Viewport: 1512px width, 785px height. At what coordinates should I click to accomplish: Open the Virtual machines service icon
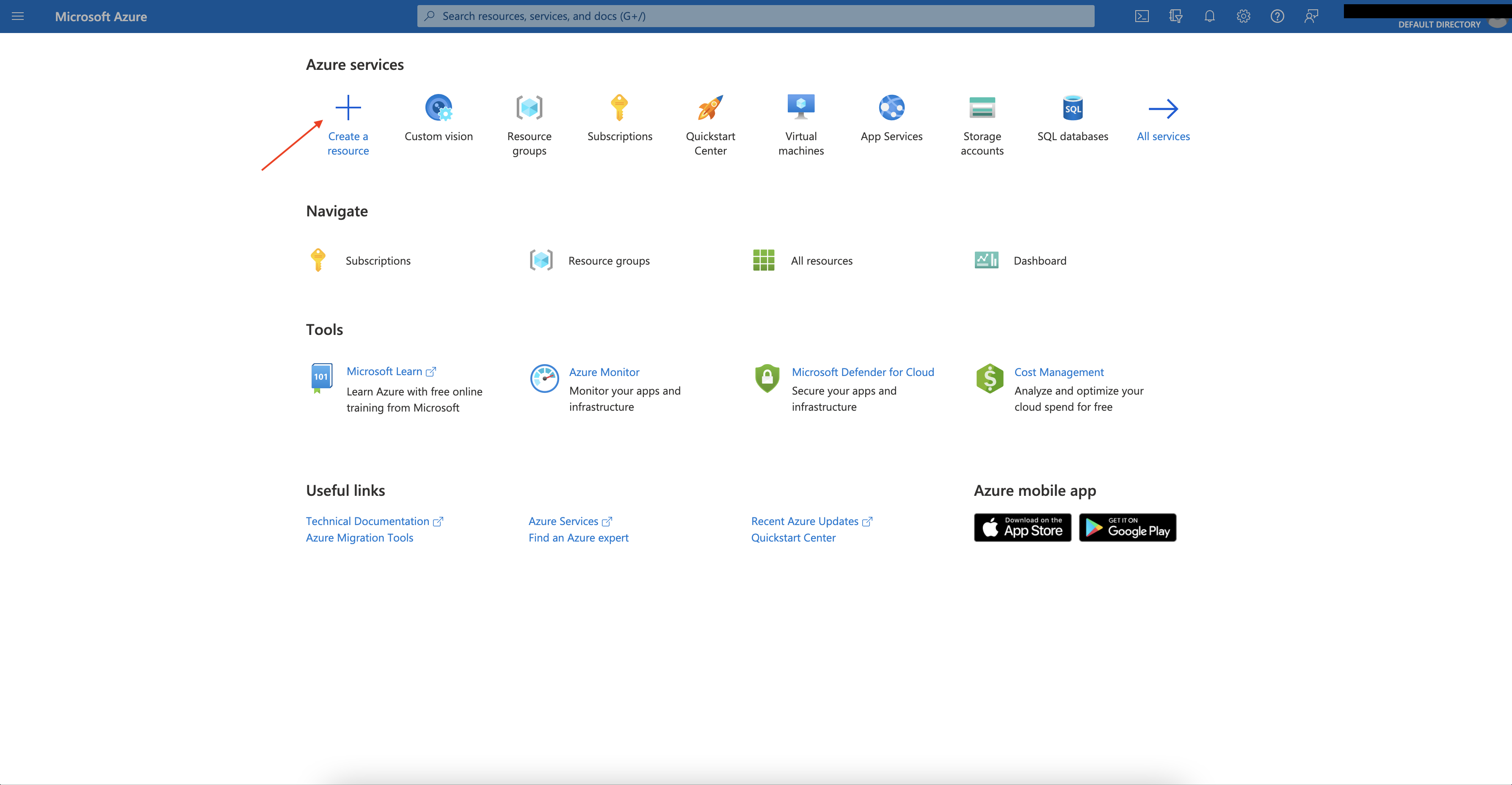(801, 108)
